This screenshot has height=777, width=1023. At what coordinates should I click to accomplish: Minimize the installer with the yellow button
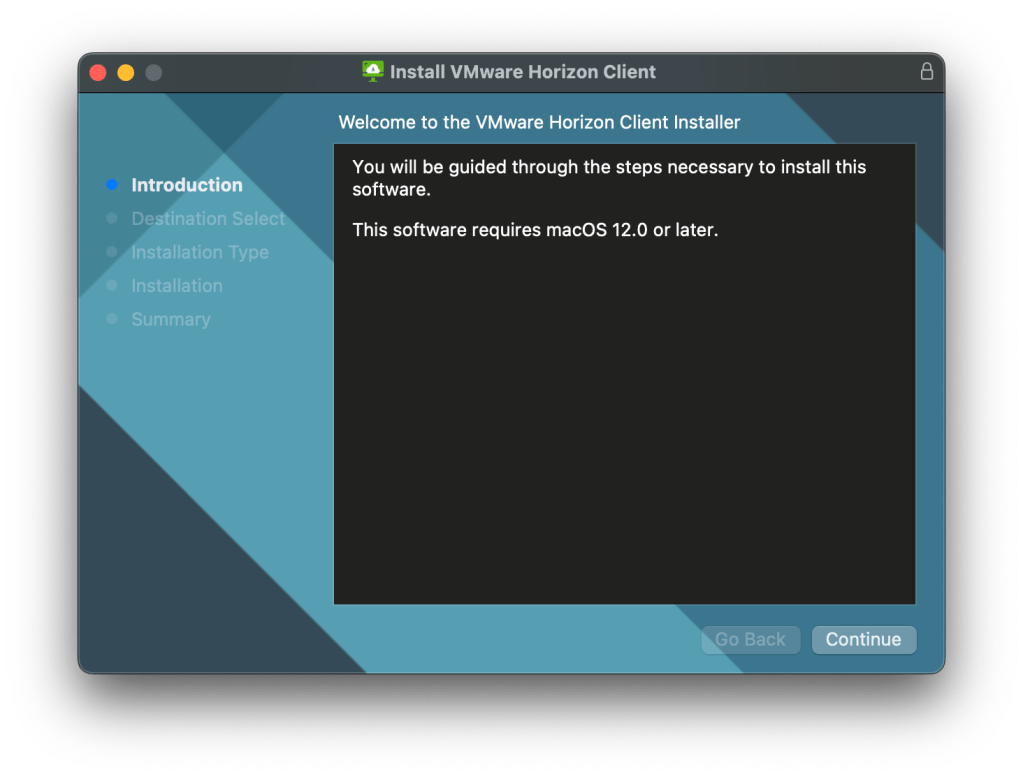tap(126, 72)
